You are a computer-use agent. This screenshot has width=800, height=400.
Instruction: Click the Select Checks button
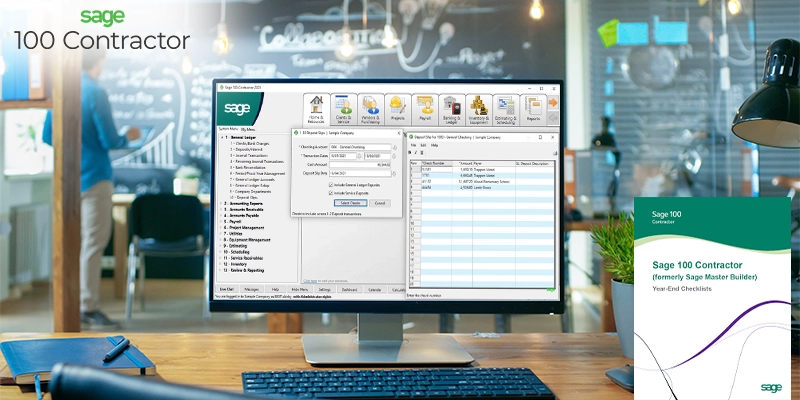[x=351, y=203]
